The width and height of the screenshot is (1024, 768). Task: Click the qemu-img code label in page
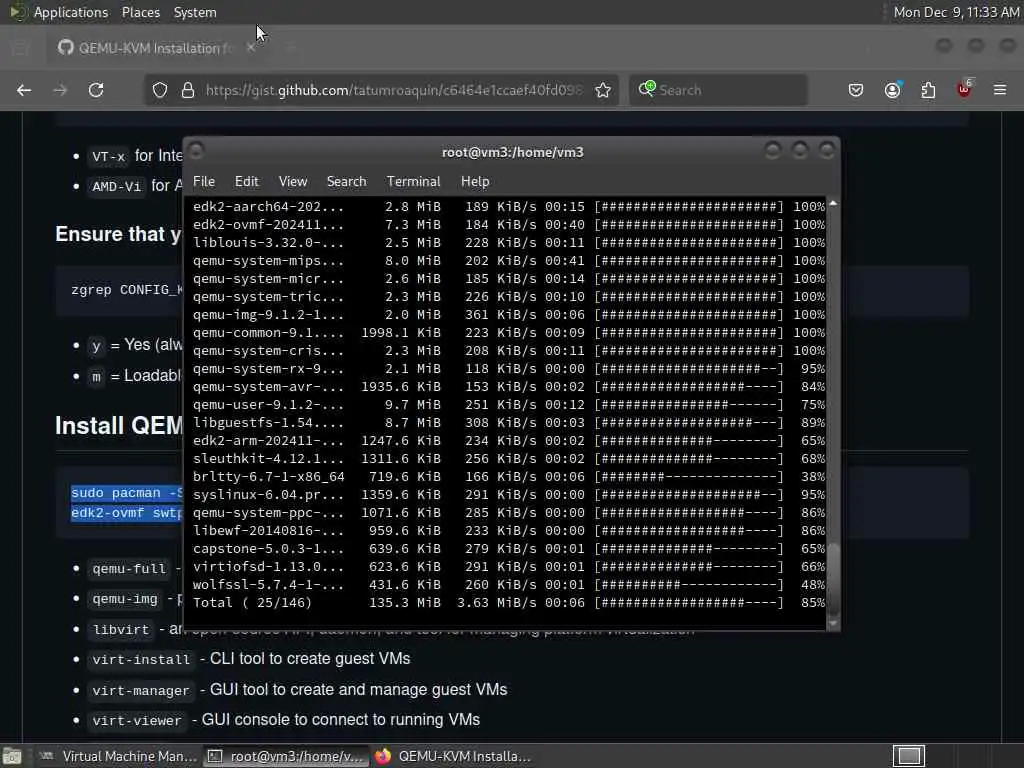[x=125, y=599]
